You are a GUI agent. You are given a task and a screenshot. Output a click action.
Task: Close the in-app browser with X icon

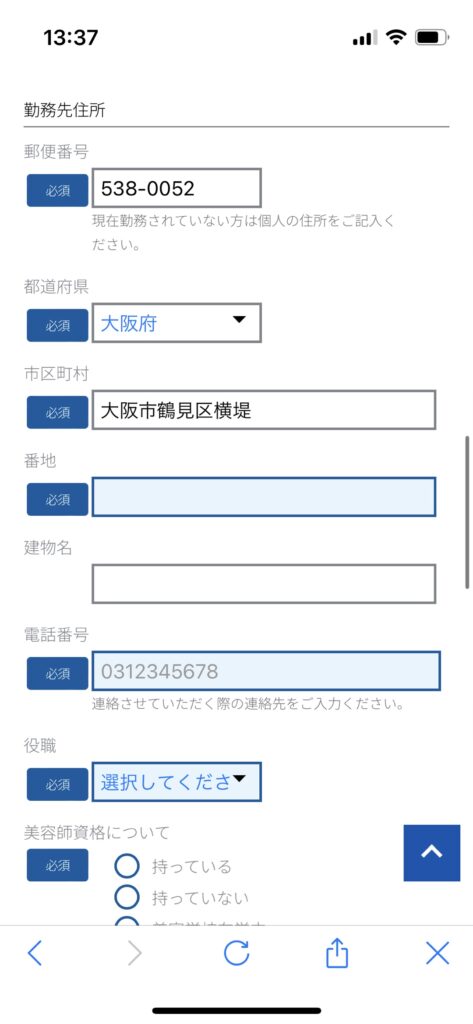(x=437, y=953)
